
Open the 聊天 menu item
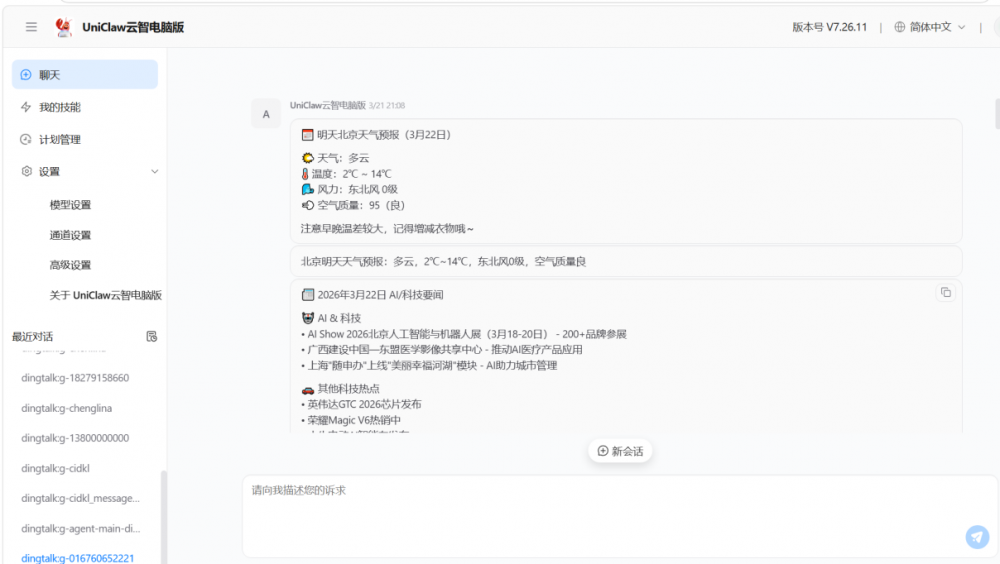84,75
